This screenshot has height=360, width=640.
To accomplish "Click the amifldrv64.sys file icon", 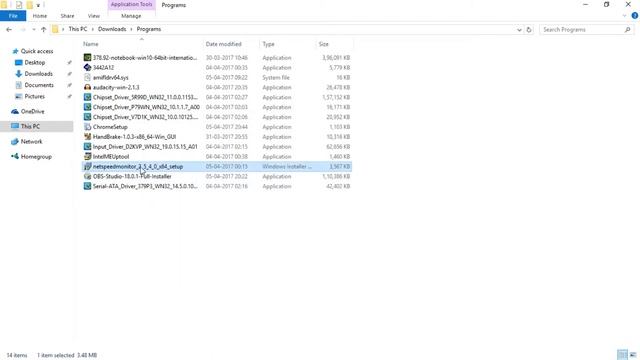I will (87, 77).
